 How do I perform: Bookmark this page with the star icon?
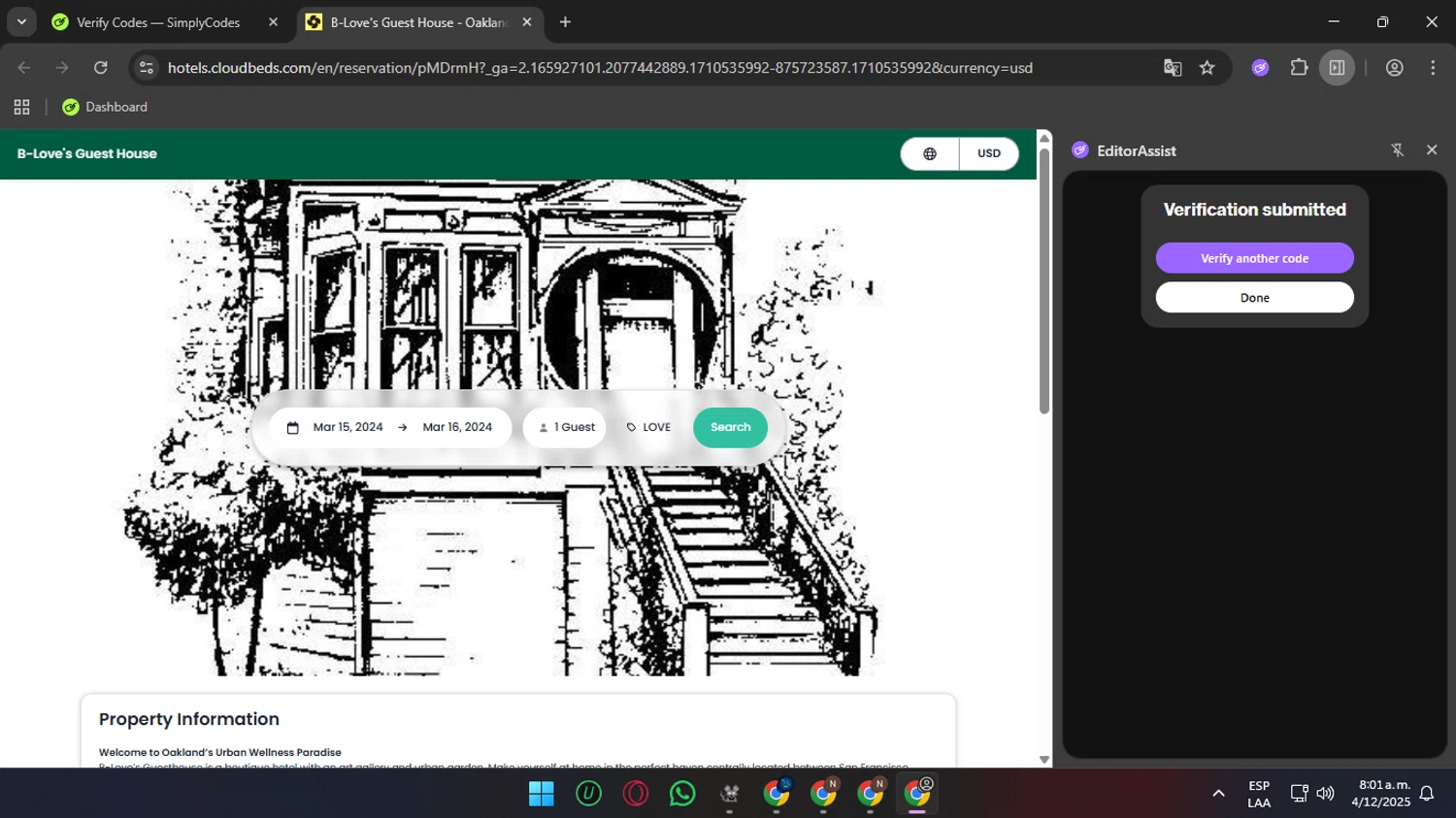[1207, 68]
